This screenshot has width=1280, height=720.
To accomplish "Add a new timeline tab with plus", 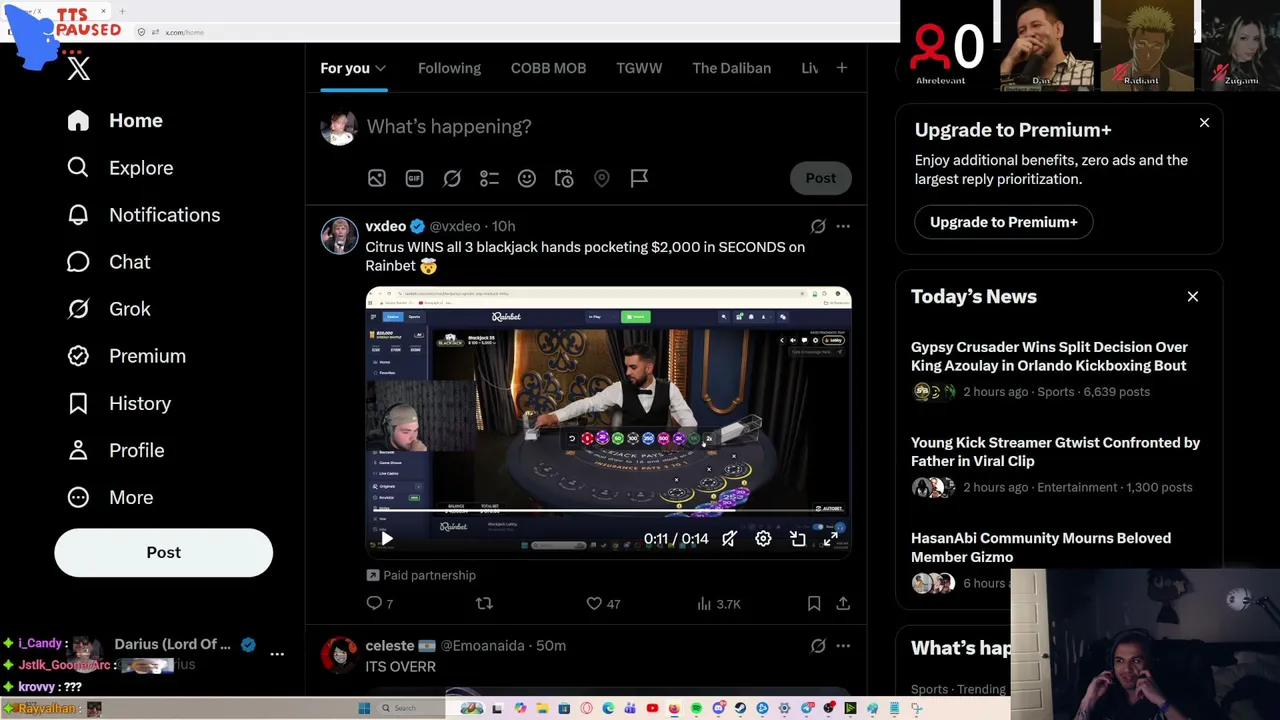I will tap(842, 68).
